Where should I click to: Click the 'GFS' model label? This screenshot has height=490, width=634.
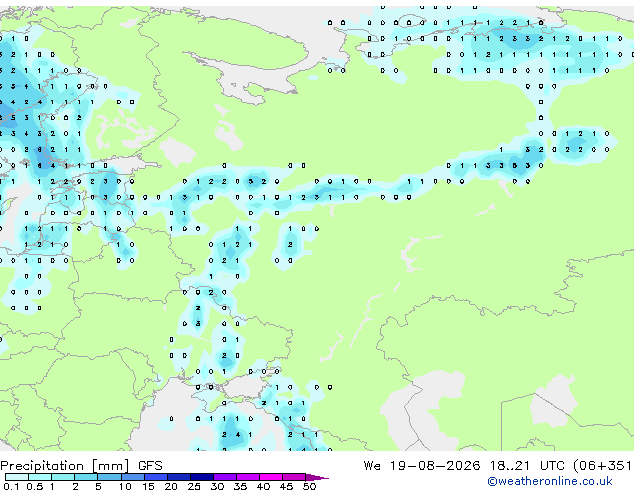click(x=150, y=466)
